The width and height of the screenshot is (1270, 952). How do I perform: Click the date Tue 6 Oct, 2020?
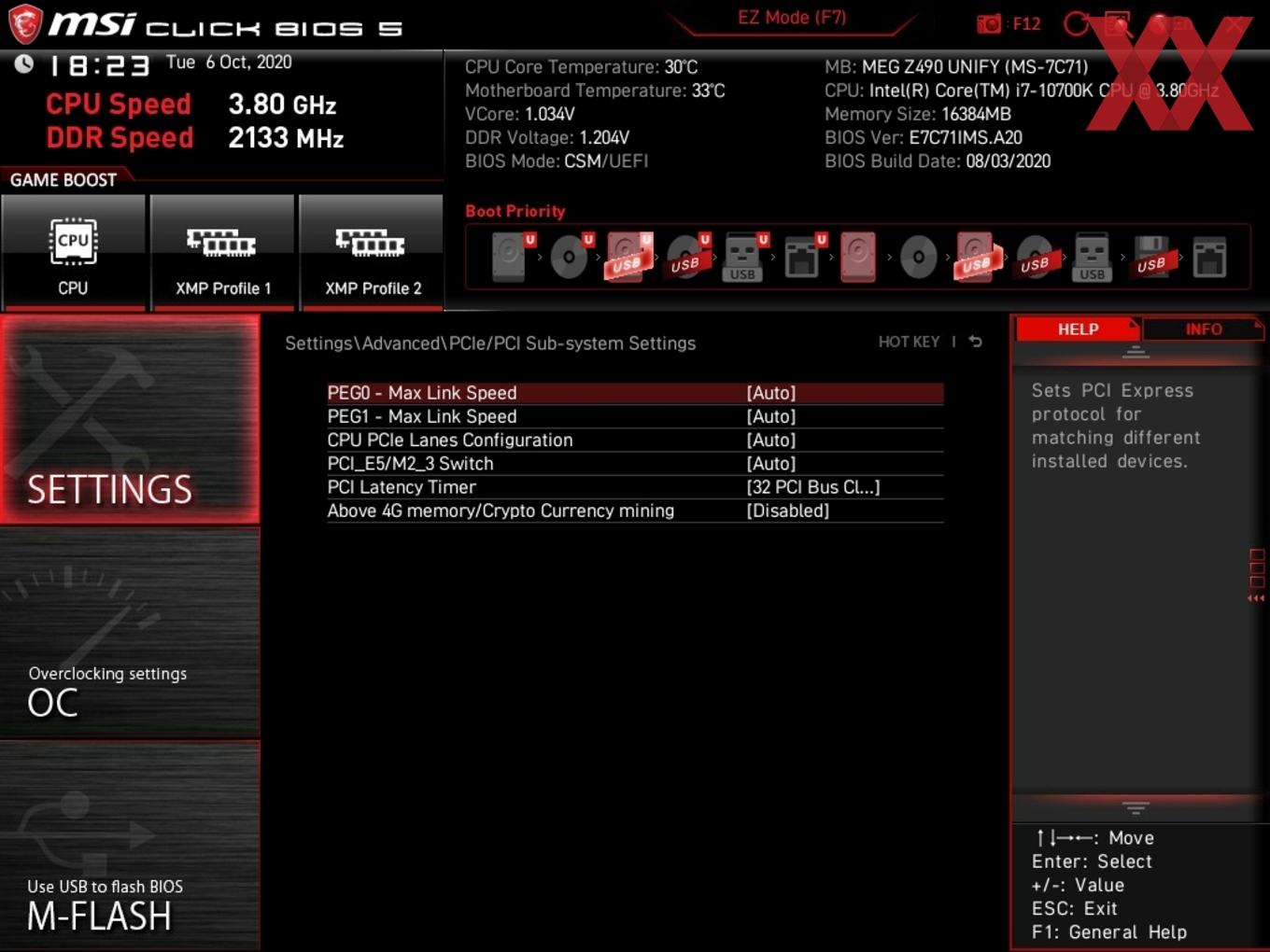[x=229, y=63]
